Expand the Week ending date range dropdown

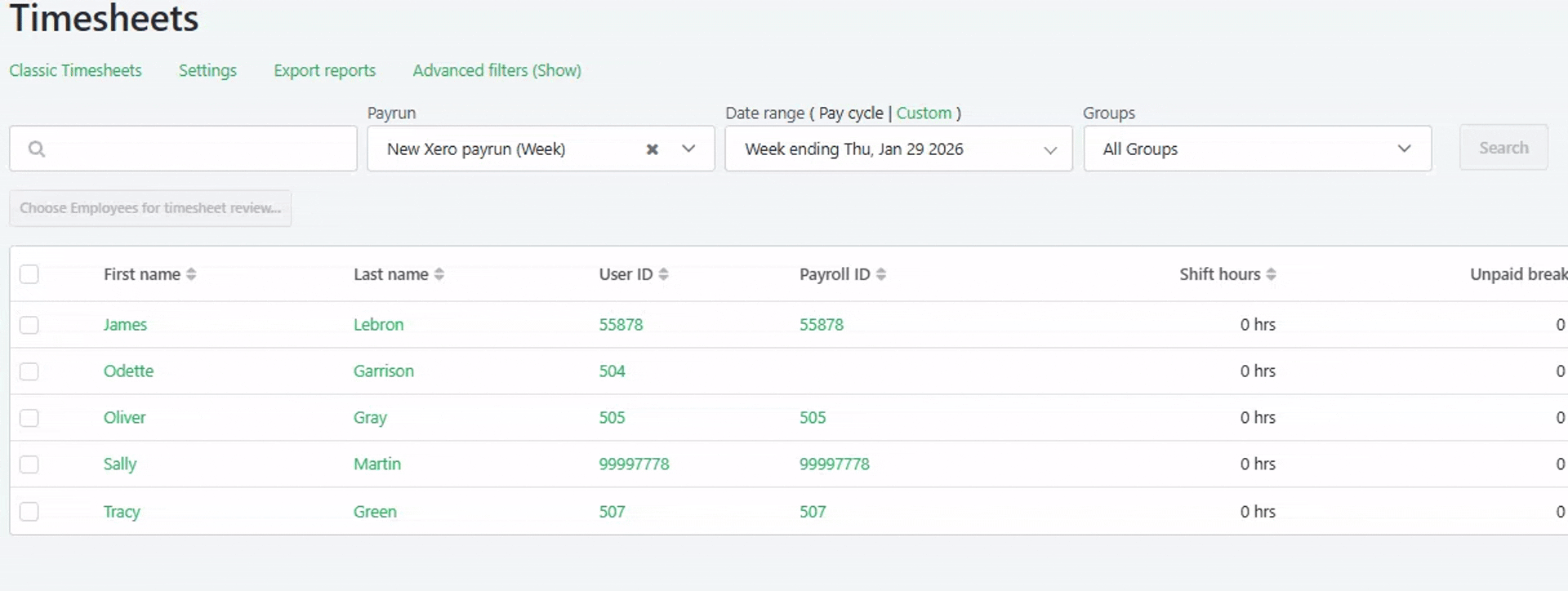898,149
